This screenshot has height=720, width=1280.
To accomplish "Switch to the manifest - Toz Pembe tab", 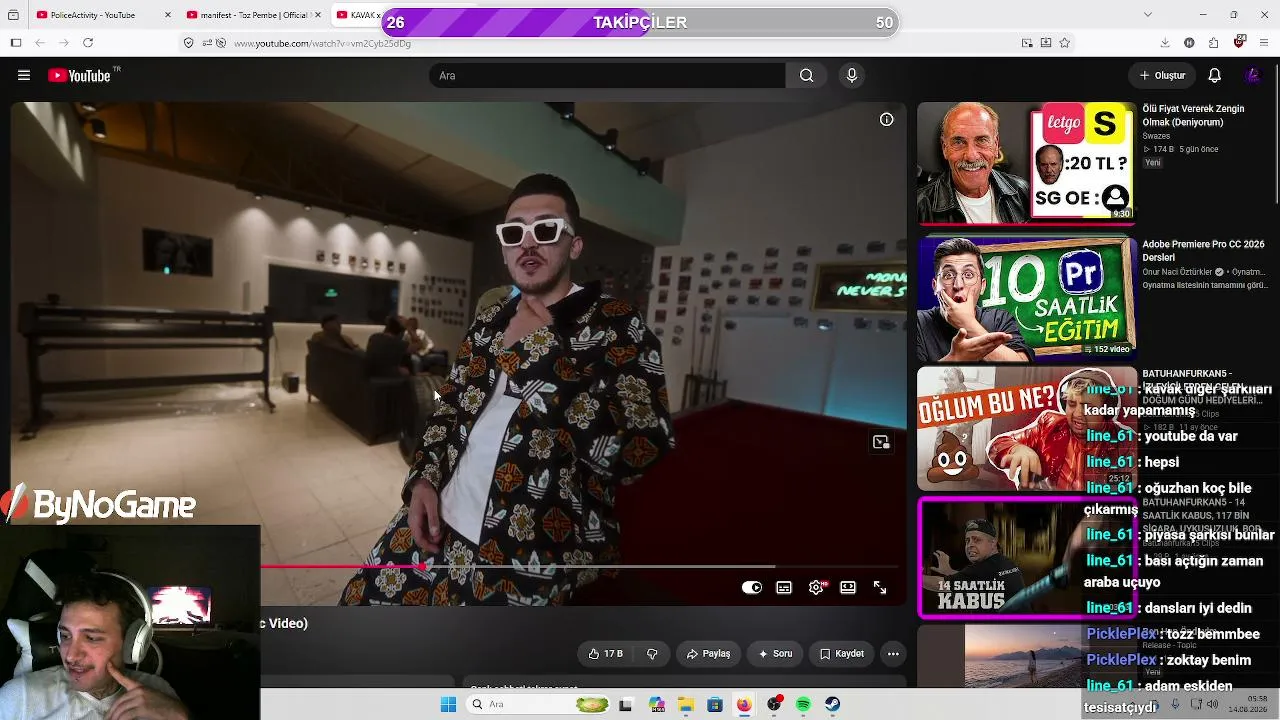I will click(x=253, y=15).
